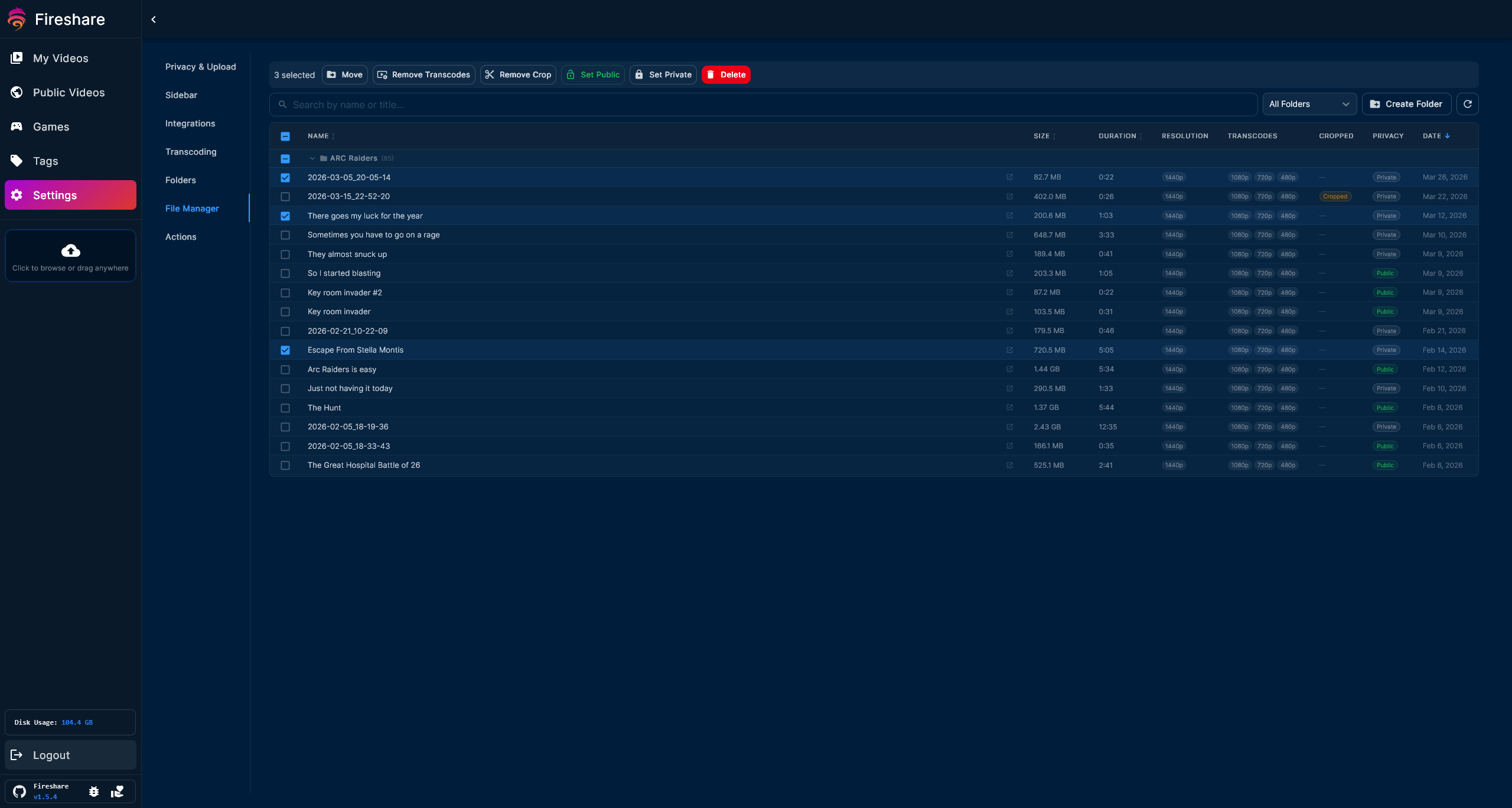Click the Tags sidebar icon
Viewport: 1512px width, 808px height.
click(17, 161)
